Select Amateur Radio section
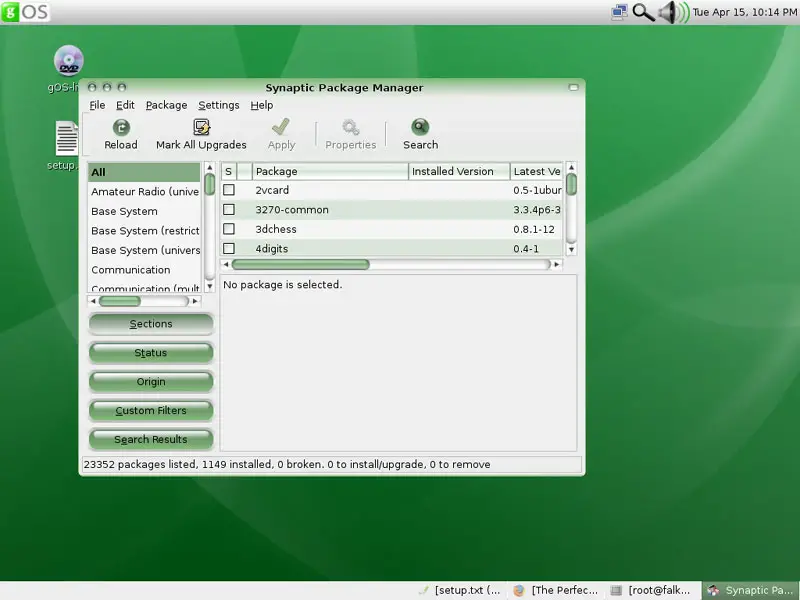The width and height of the screenshot is (800, 600). [x=144, y=191]
